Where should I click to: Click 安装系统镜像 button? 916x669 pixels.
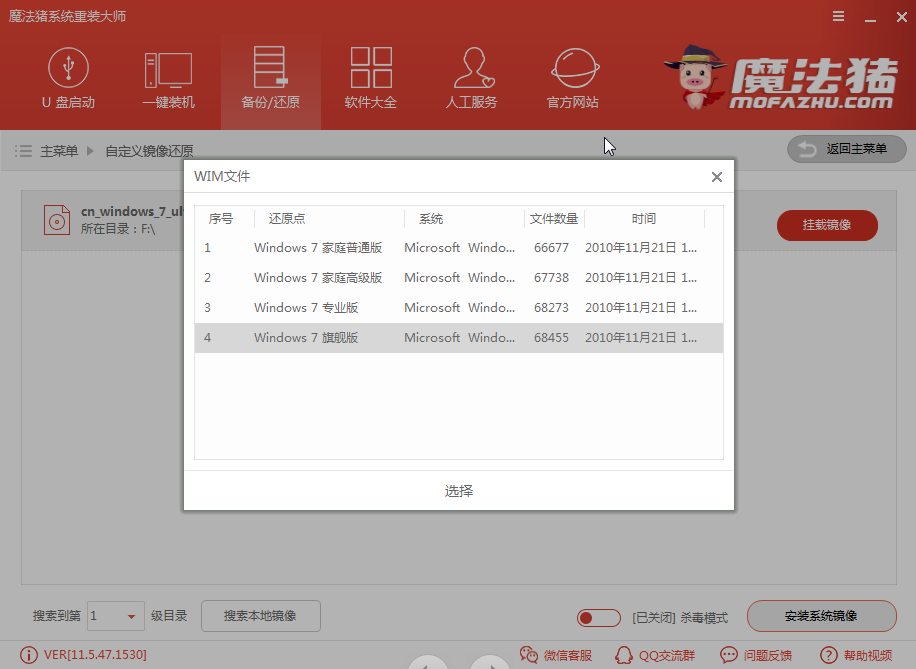[822, 617]
